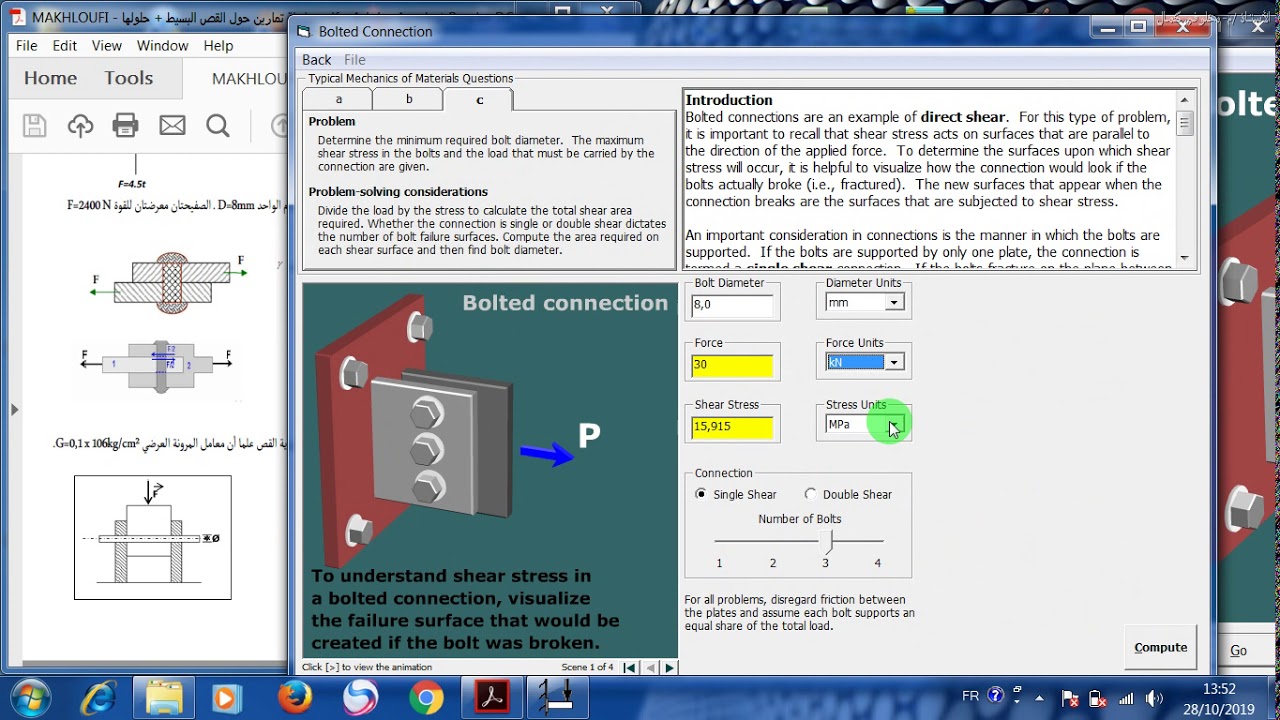This screenshot has height=720, width=1280.
Task: Click the battery status tray icon
Action: (x=1097, y=698)
